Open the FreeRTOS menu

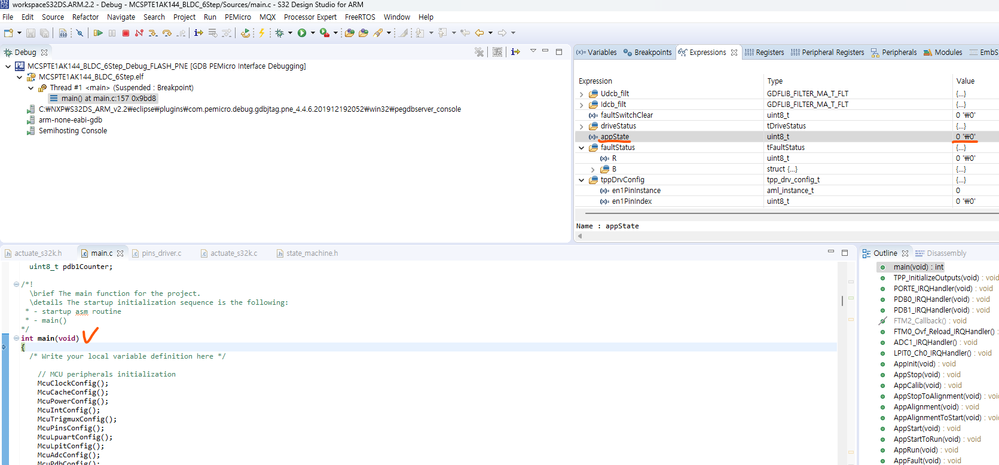pyautogui.click(x=361, y=17)
